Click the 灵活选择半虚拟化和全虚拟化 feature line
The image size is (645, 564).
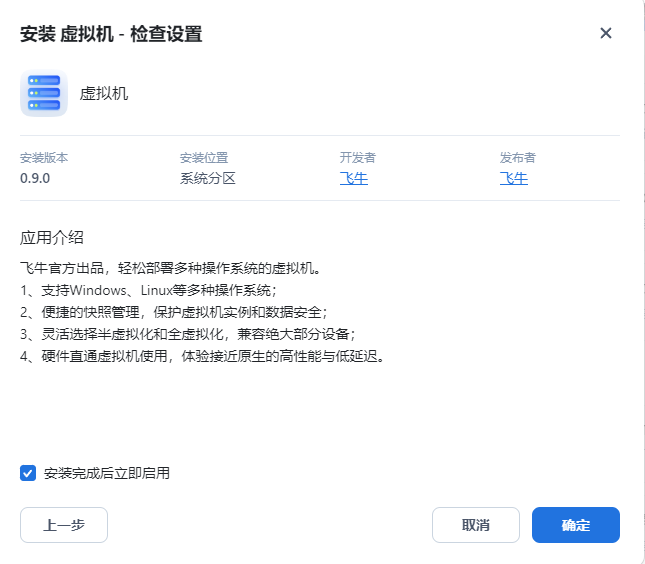[187, 334]
